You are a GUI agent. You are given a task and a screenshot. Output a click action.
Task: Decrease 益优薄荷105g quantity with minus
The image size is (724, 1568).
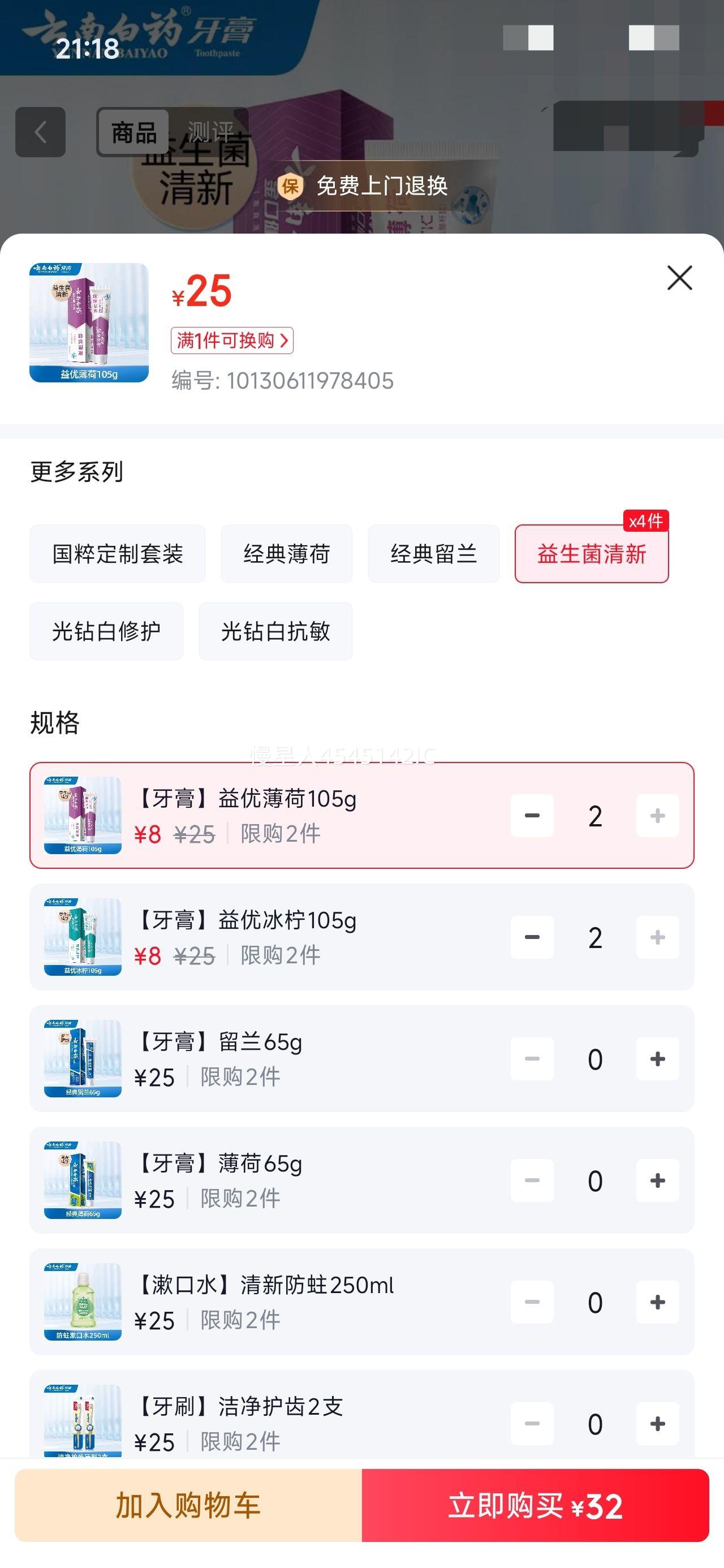pos(532,816)
